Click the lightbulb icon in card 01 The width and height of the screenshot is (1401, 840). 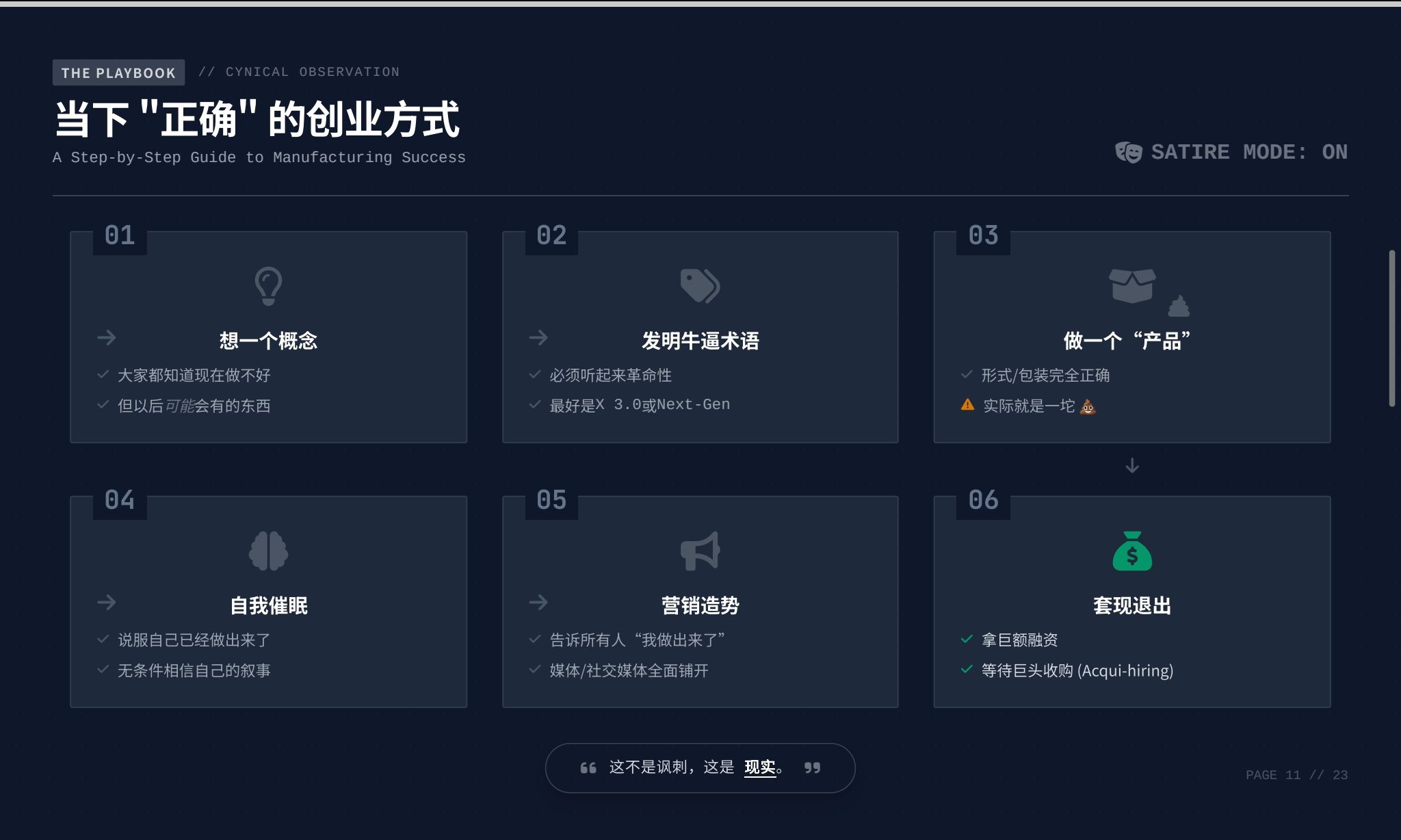[268, 286]
